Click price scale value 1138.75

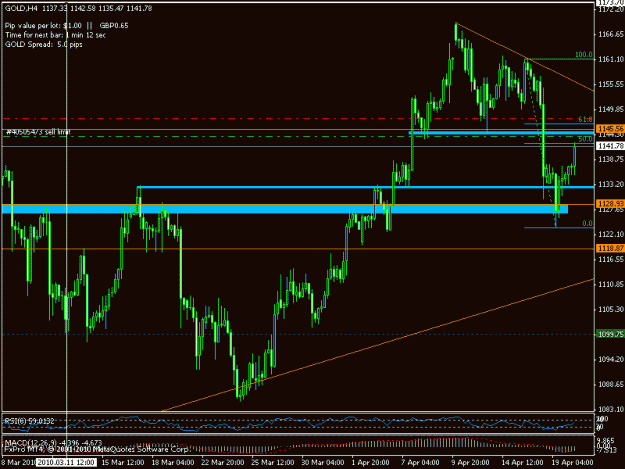click(611, 159)
